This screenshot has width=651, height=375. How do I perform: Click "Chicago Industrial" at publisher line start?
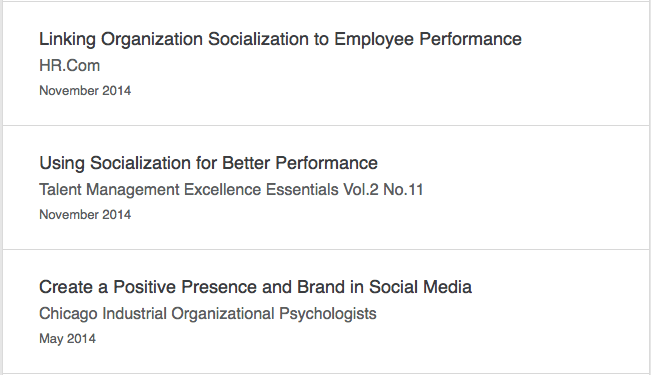[103, 314]
